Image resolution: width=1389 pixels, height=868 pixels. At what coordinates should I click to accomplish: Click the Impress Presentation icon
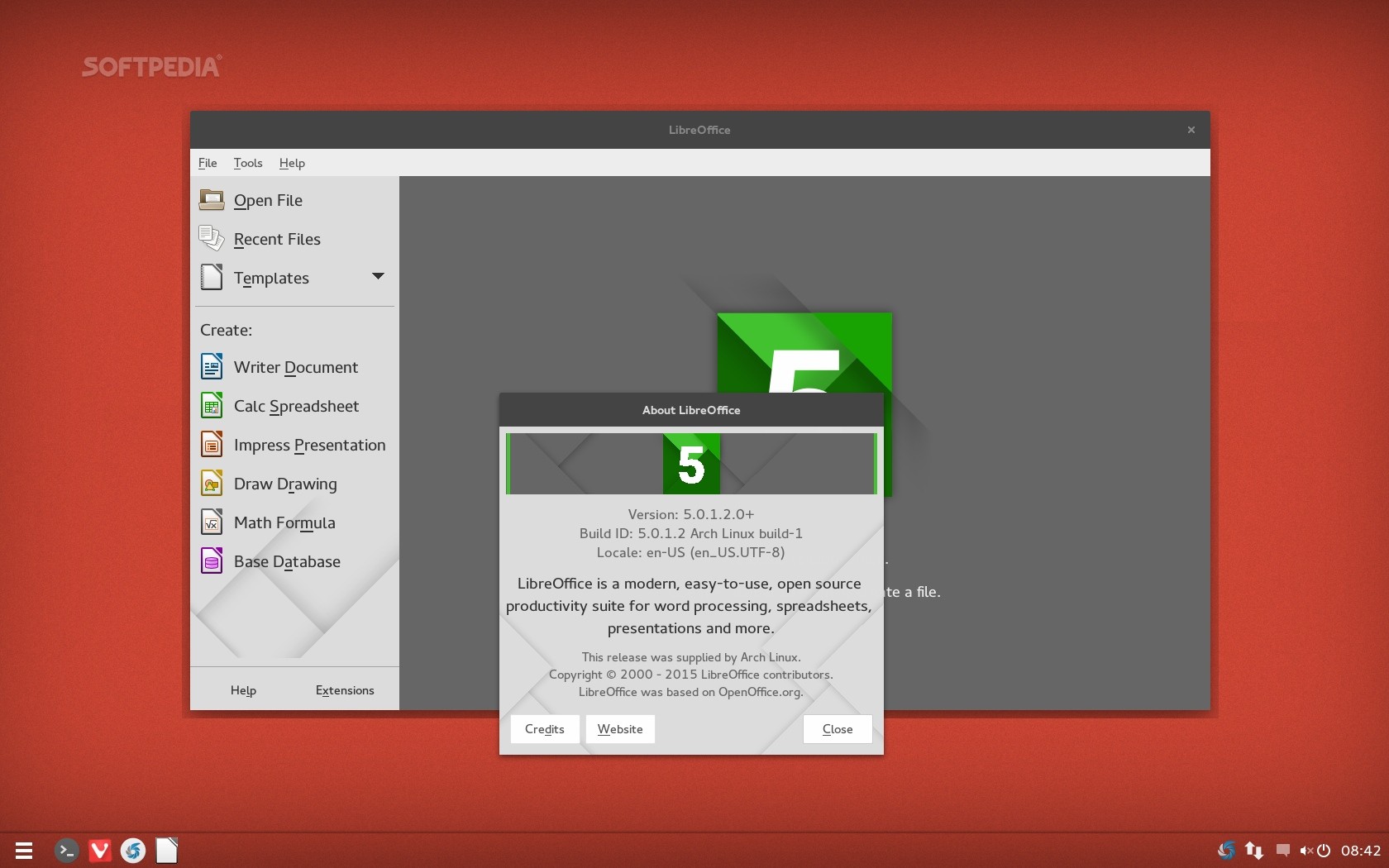(x=212, y=445)
